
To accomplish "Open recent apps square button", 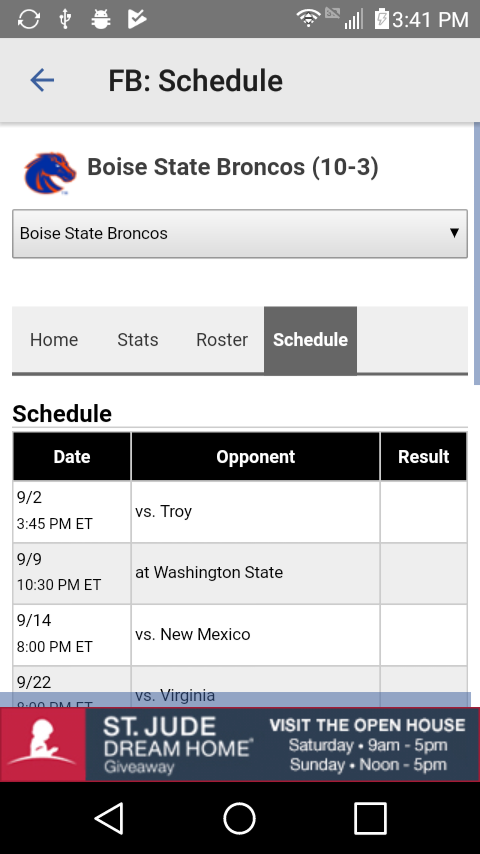I will [x=370, y=818].
